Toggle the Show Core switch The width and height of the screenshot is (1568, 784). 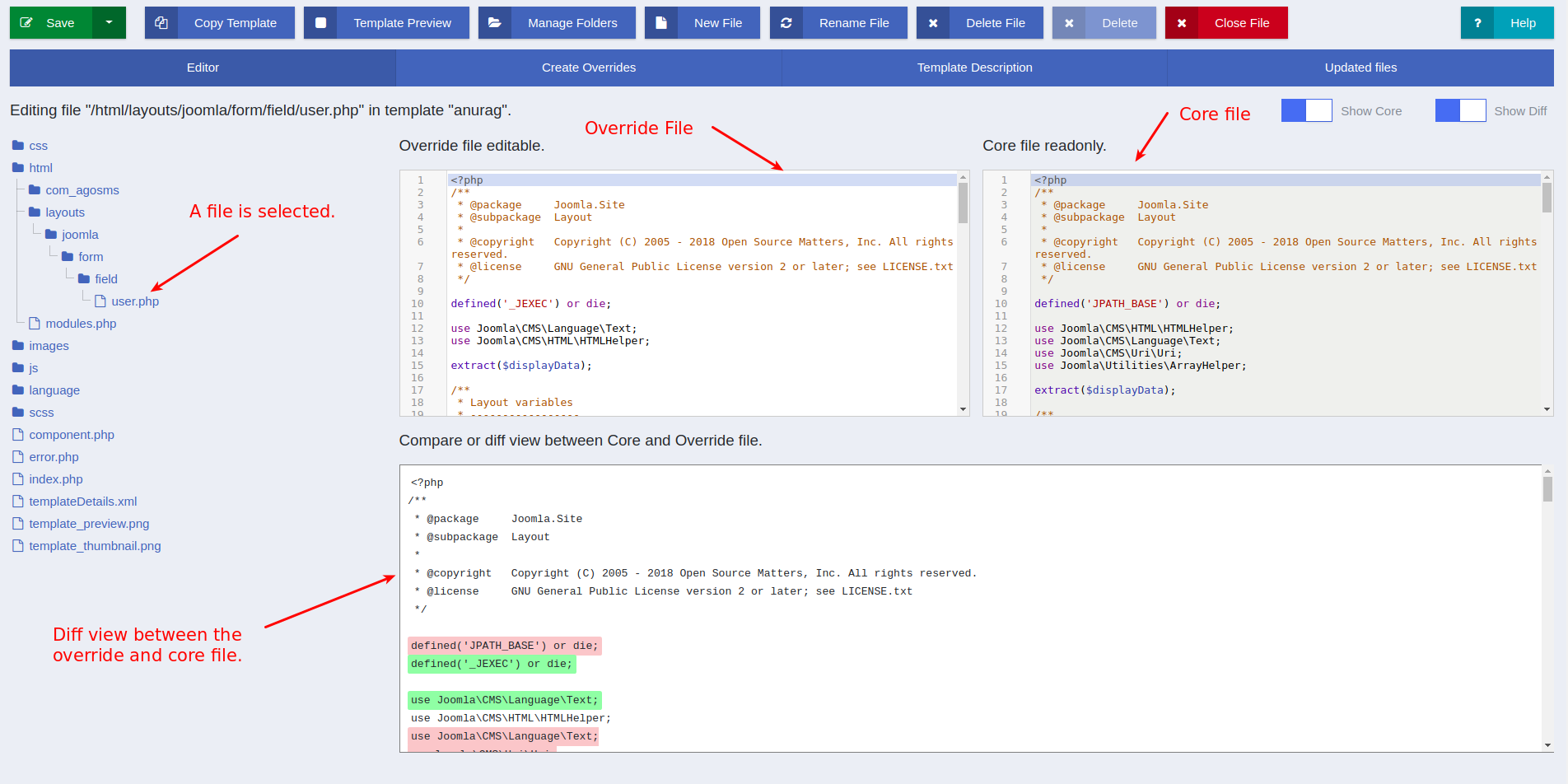(x=1306, y=111)
